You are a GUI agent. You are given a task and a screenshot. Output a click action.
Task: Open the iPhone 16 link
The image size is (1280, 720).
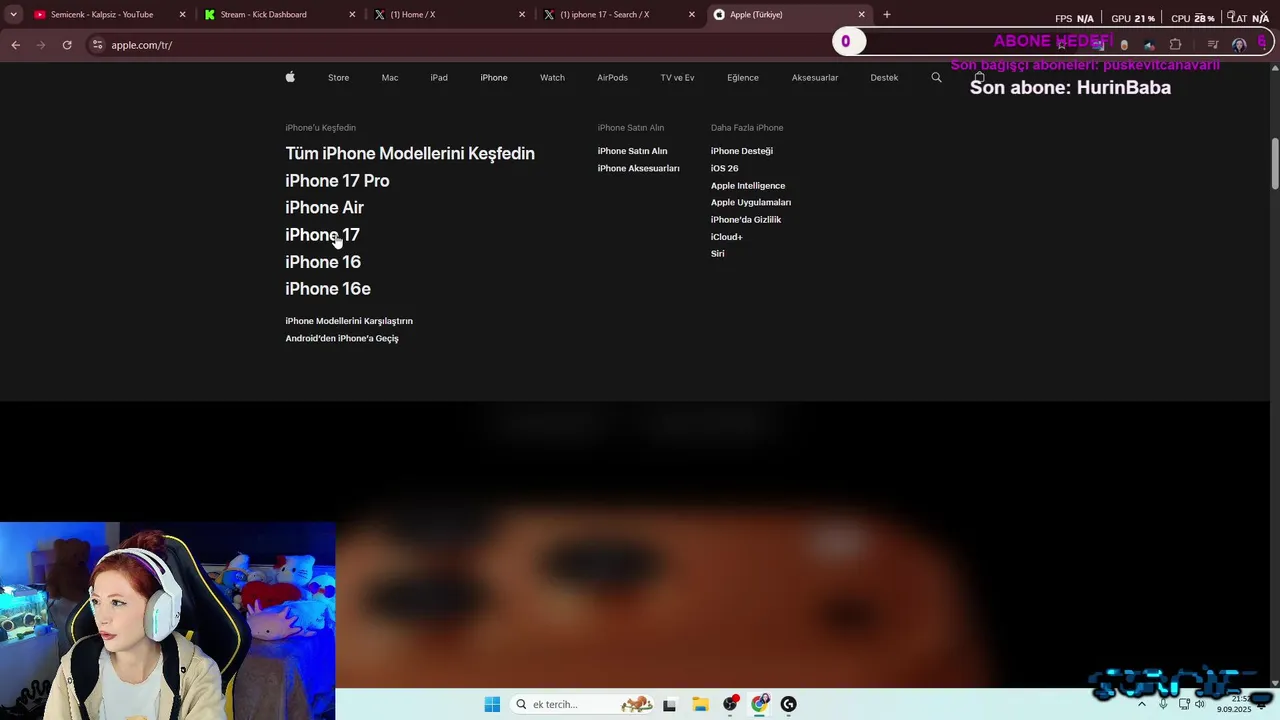coord(323,262)
